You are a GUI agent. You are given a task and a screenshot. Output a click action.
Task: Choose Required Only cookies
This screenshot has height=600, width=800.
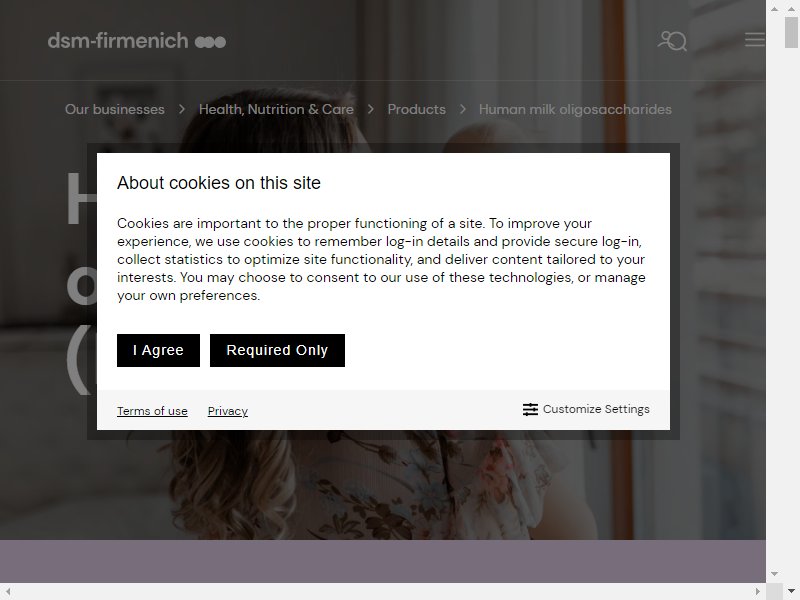277,351
